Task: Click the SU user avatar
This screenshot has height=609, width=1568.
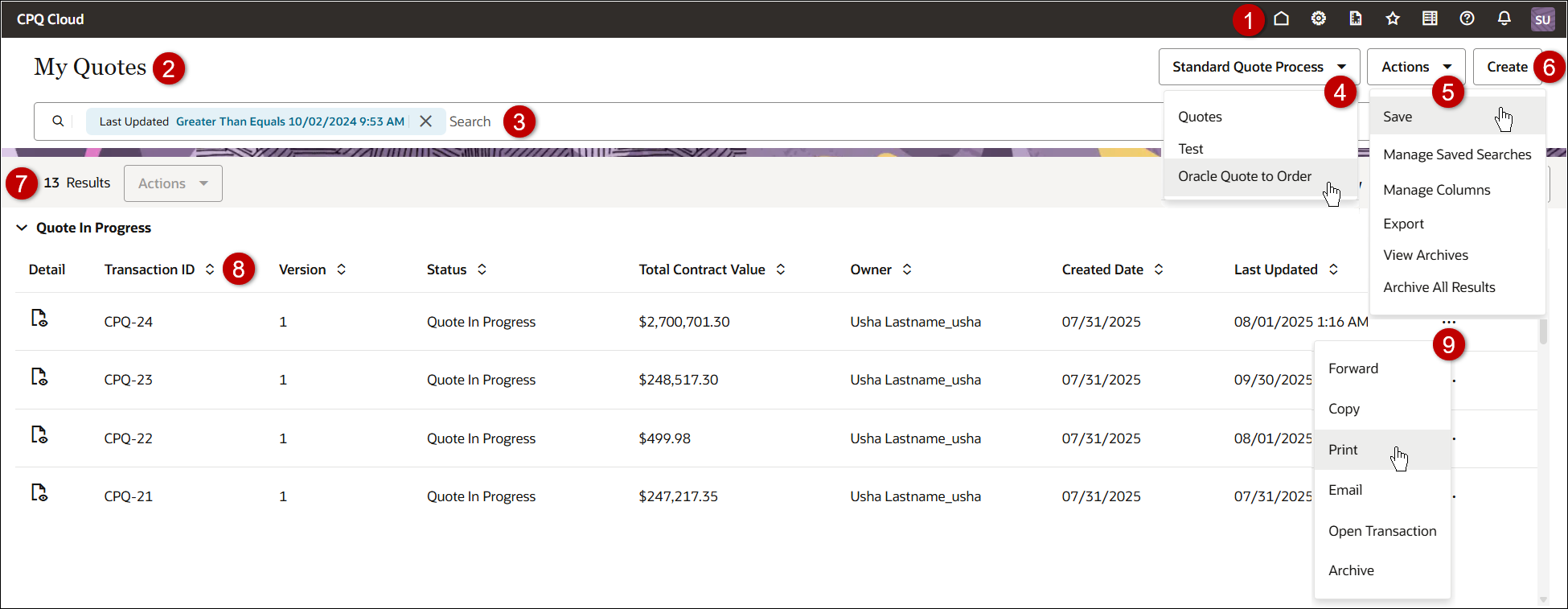Action: pyautogui.click(x=1541, y=19)
